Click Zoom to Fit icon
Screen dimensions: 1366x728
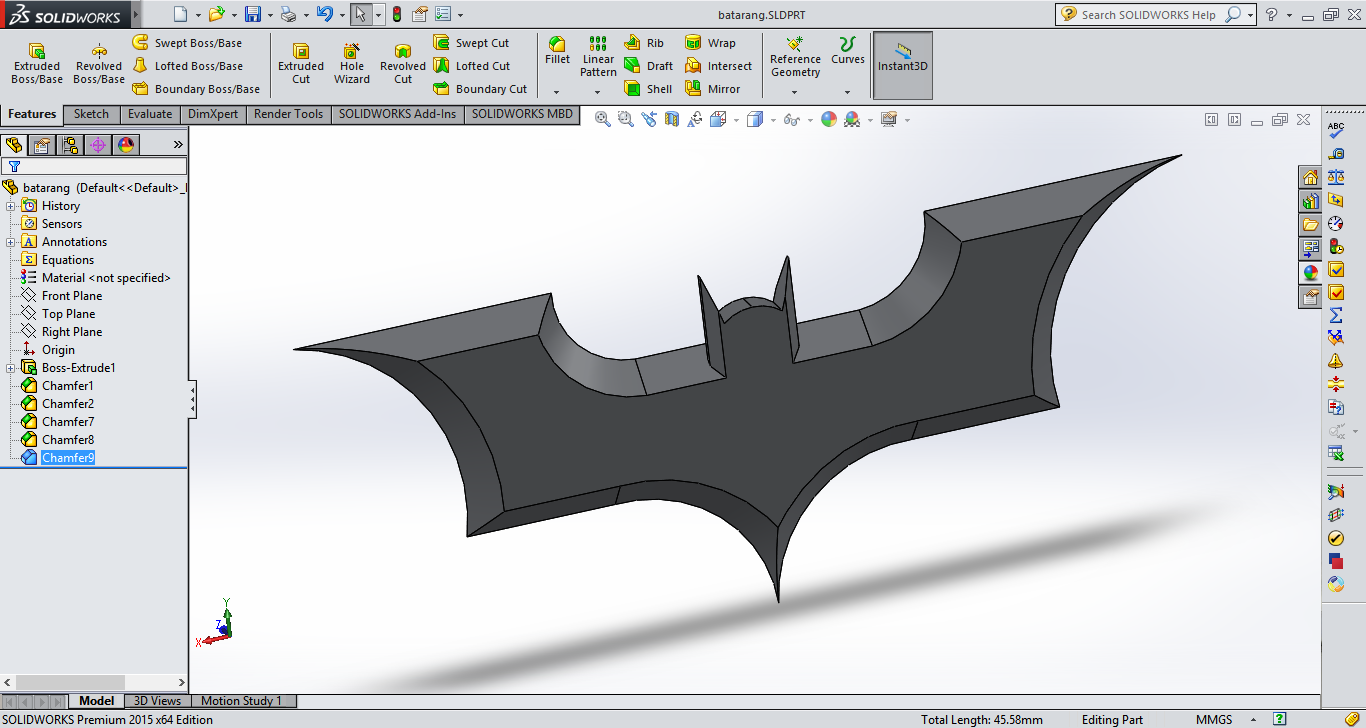[603, 119]
